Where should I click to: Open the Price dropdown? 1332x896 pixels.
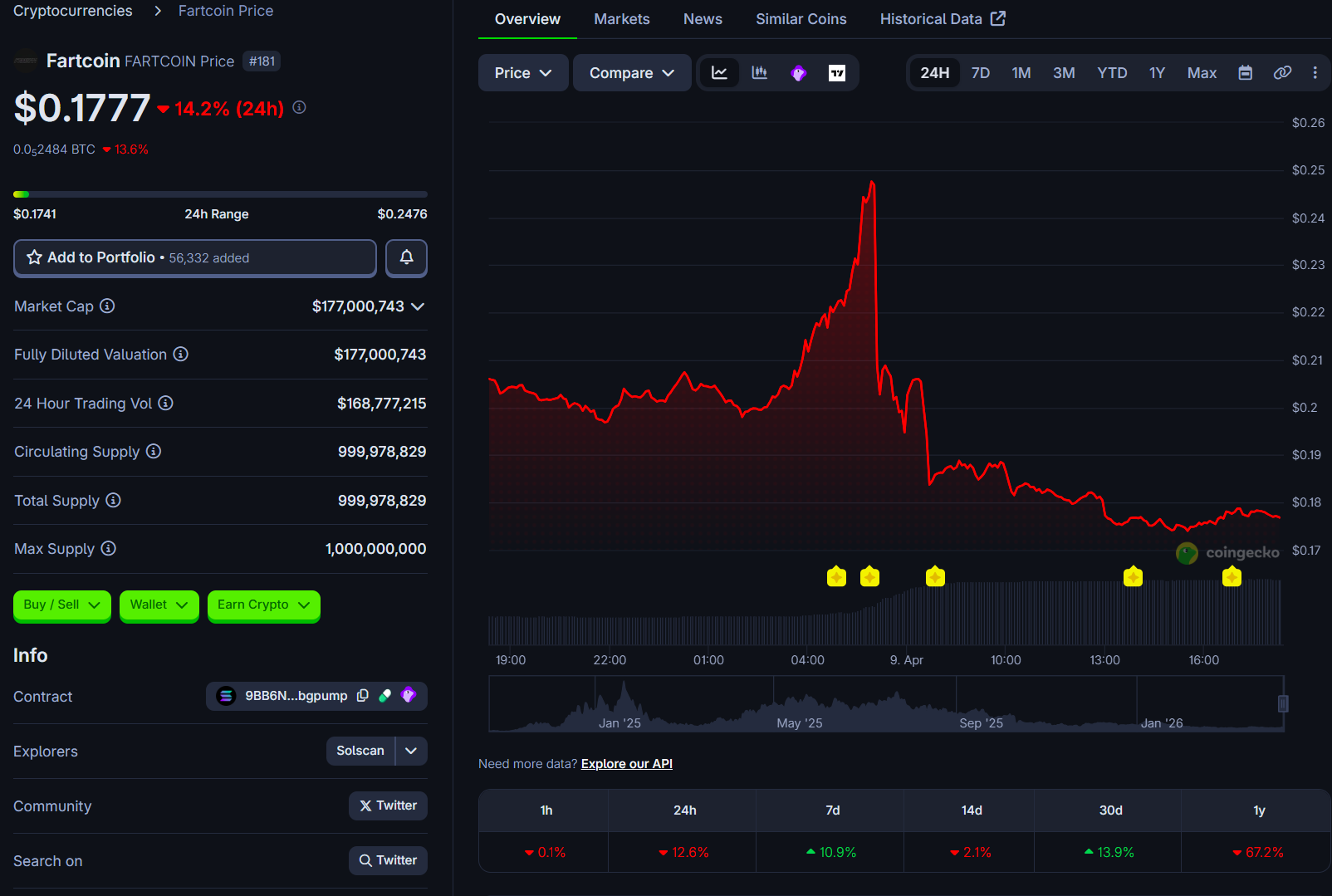pos(522,73)
